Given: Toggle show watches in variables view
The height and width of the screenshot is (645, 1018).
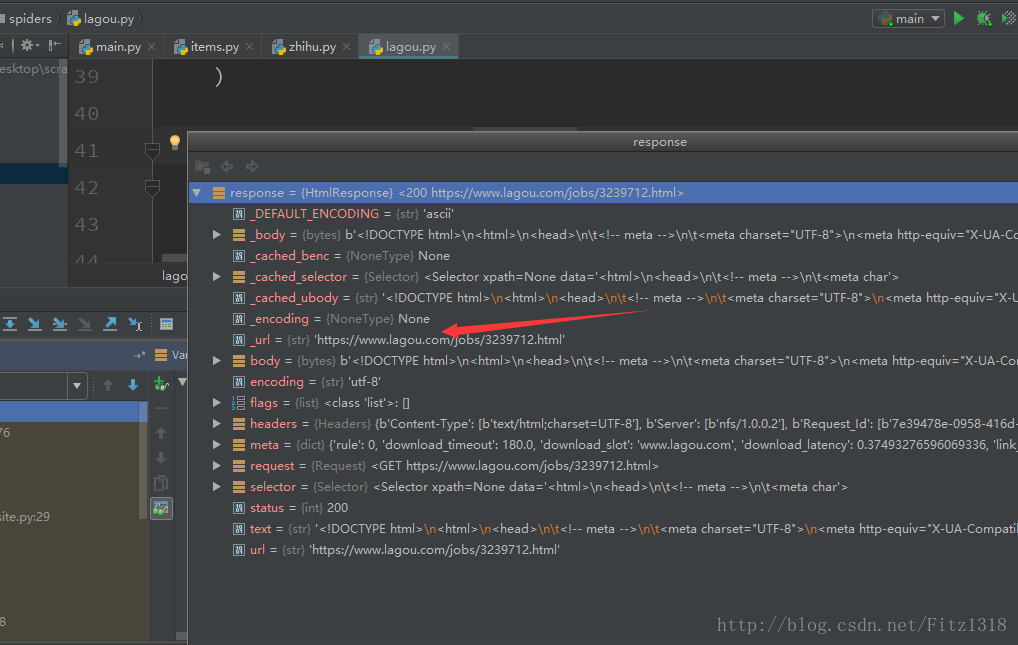Looking at the screenshot, I should pos(161,508).
